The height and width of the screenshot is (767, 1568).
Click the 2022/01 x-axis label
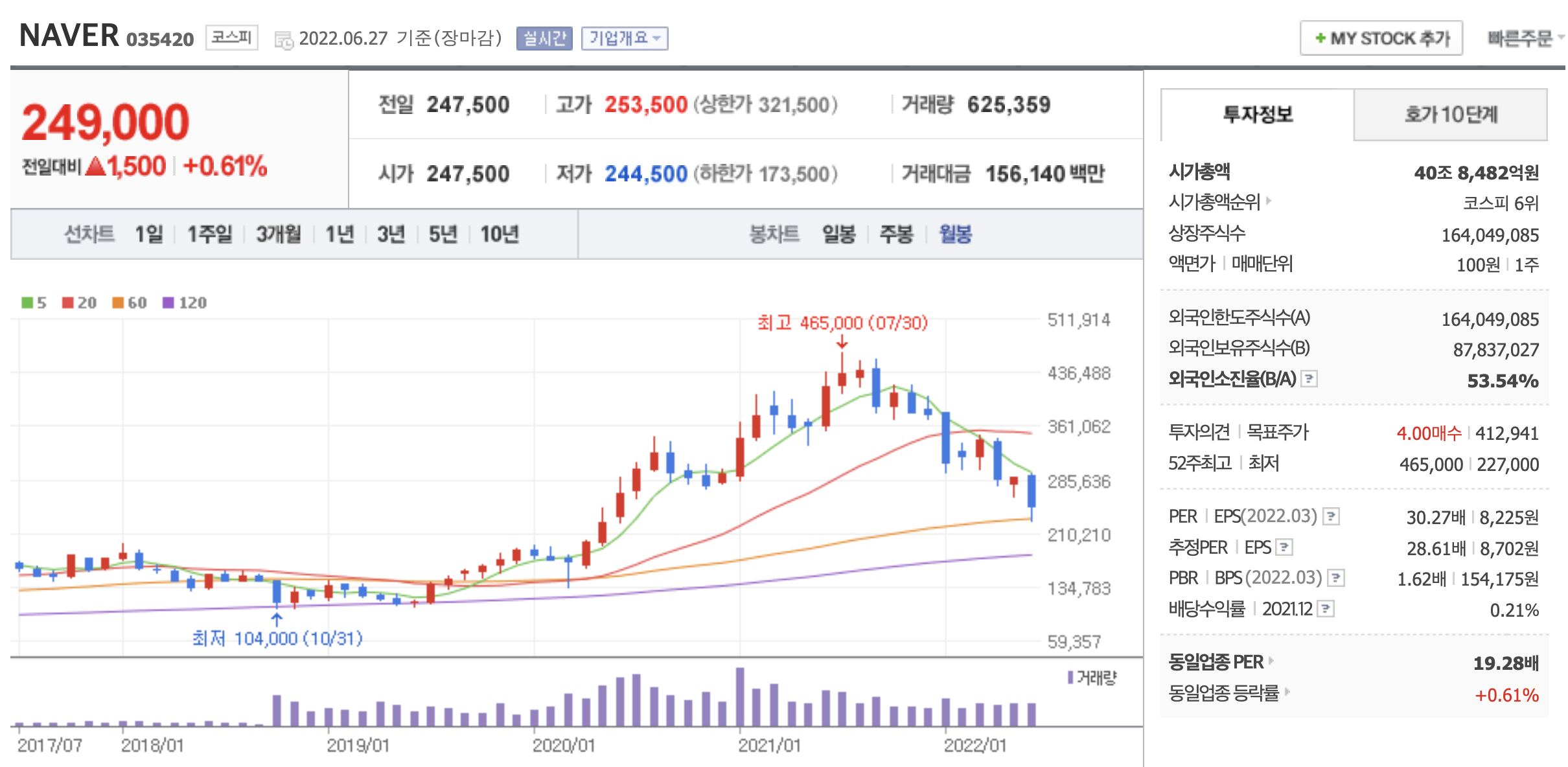975,746
